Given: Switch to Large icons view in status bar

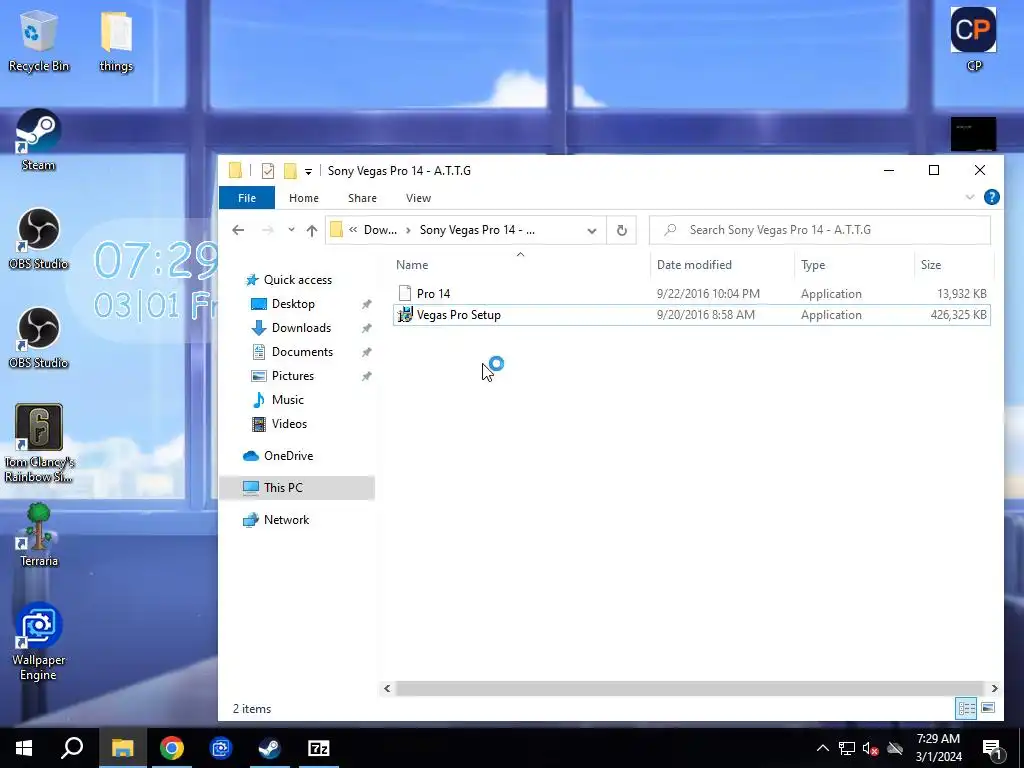Looking at the screenshot, I should pyautogui.click(x=988, y=708).
